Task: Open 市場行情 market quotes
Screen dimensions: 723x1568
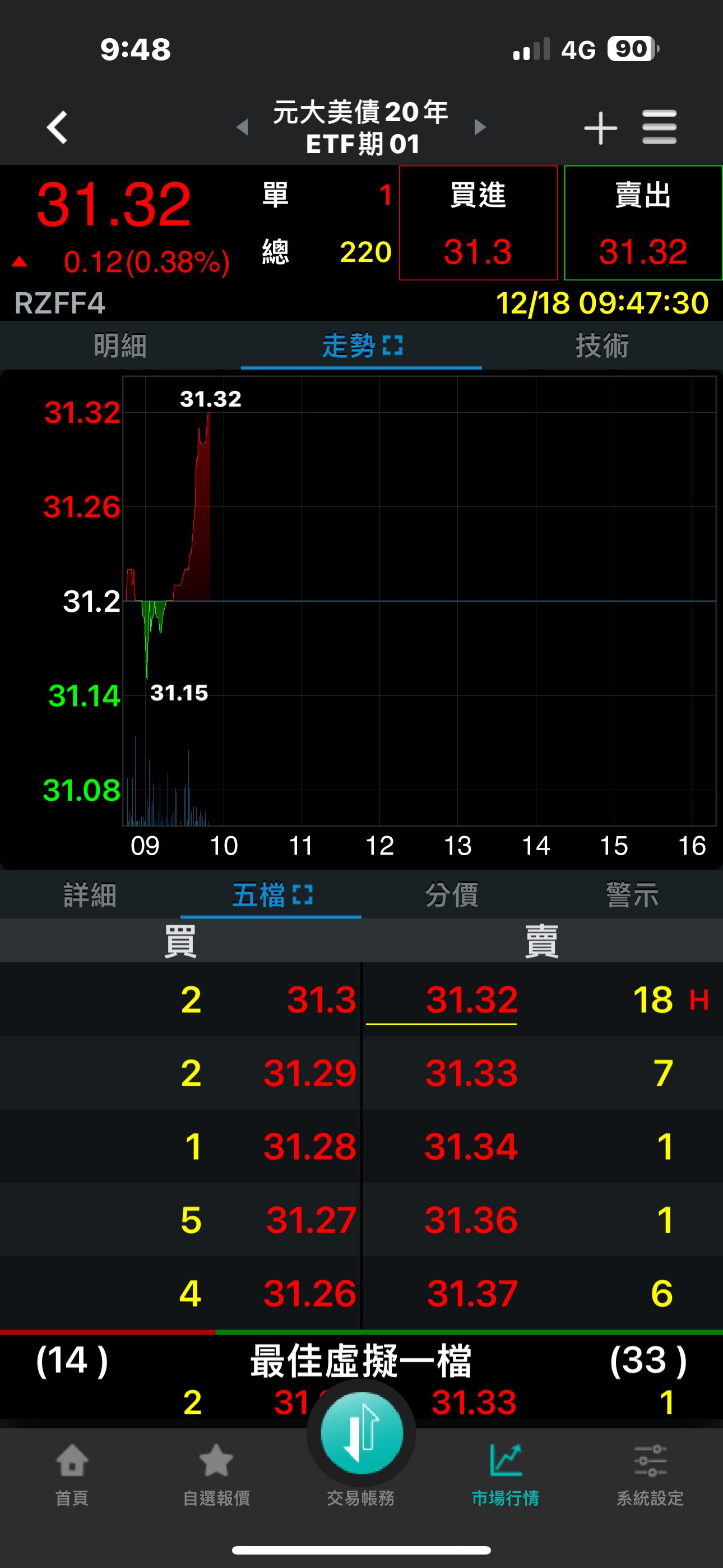Action: click(x=506, y=1475)
